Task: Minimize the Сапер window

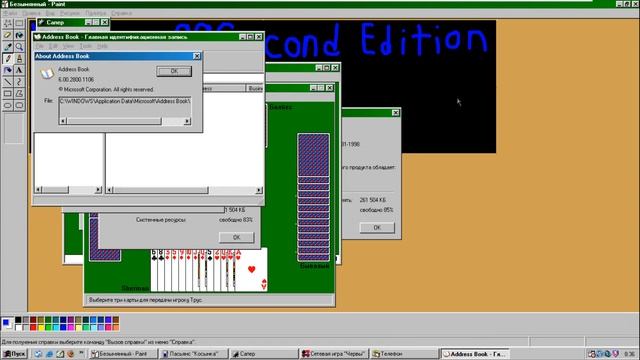Action: (x=88, y=22)
